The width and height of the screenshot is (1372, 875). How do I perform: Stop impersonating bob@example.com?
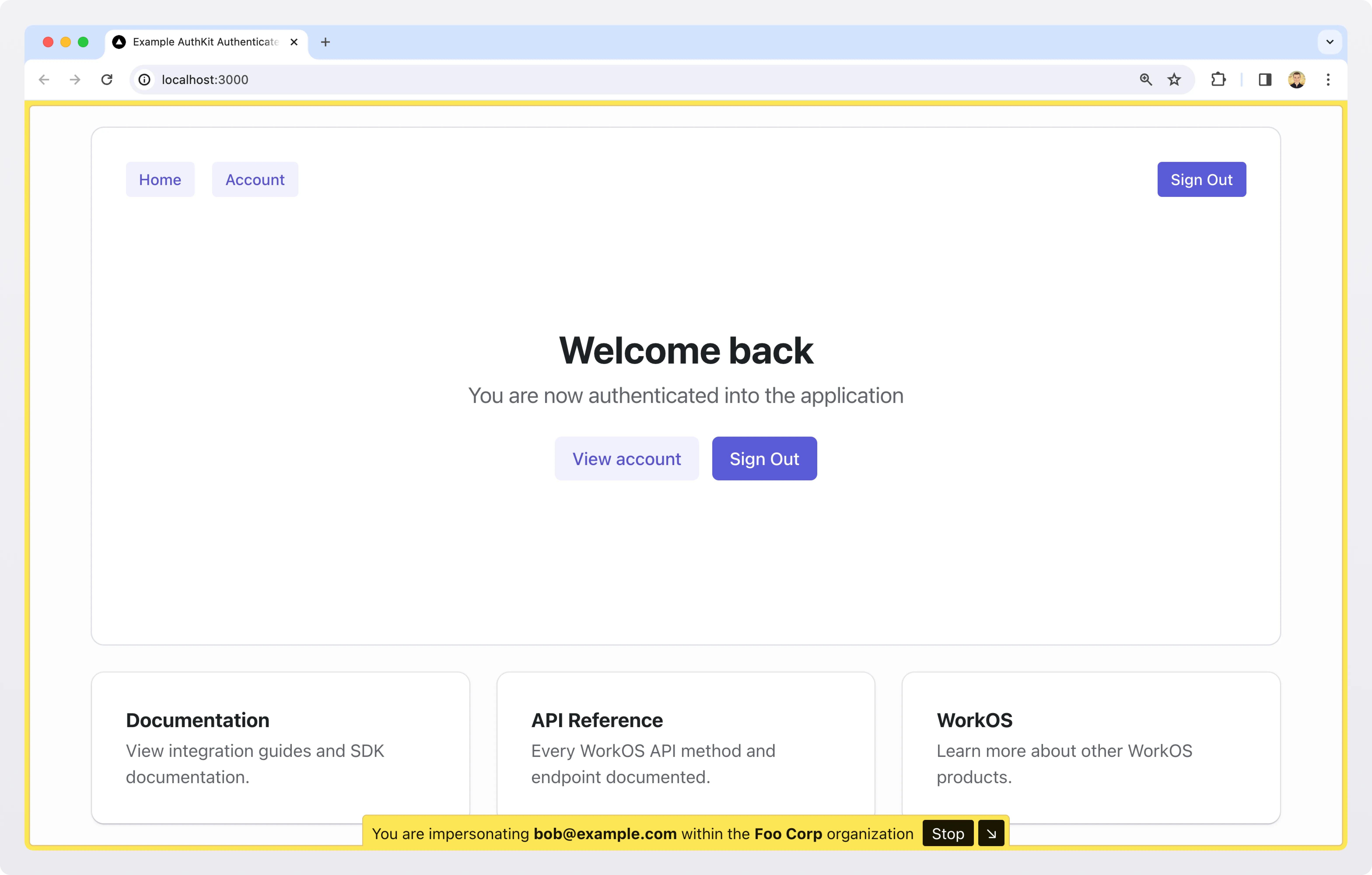click(948, 833)
